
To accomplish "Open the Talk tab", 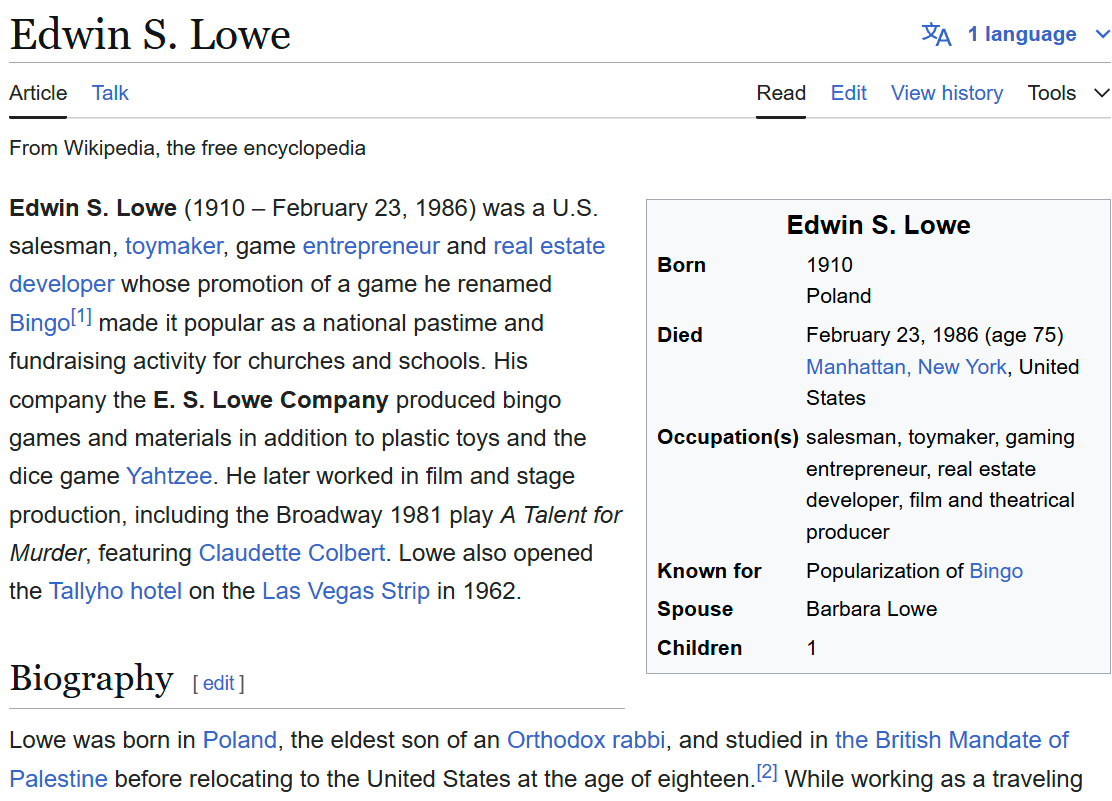I will [x=110, y=93].
